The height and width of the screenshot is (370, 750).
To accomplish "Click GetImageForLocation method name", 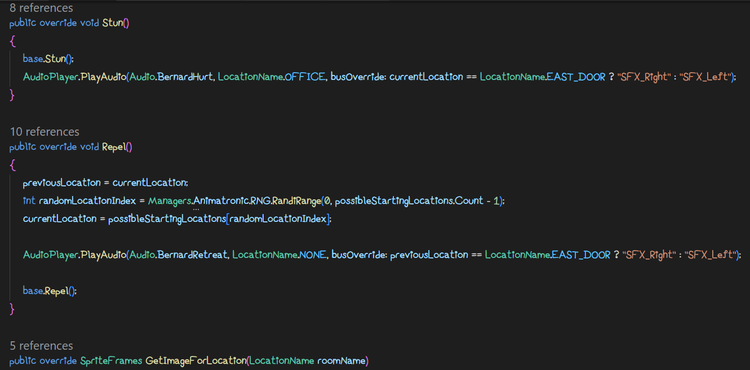I will (196, 360).
